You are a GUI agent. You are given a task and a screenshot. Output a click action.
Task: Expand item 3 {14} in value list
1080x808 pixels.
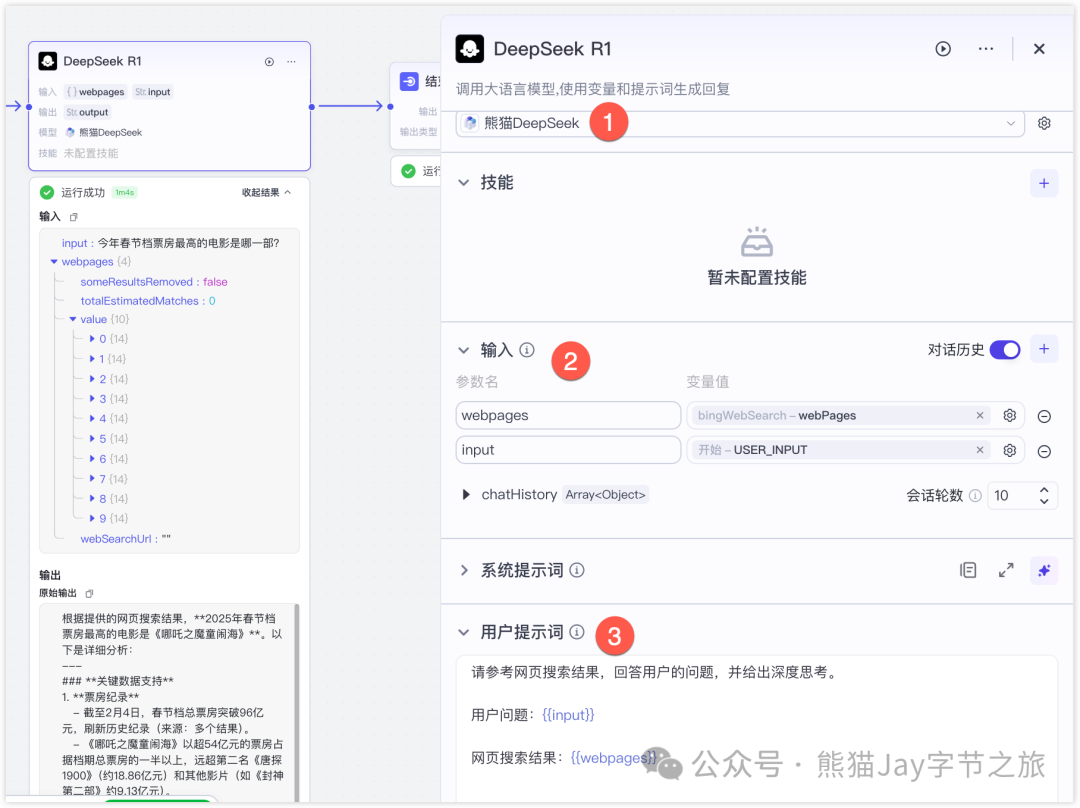point(92,399)
